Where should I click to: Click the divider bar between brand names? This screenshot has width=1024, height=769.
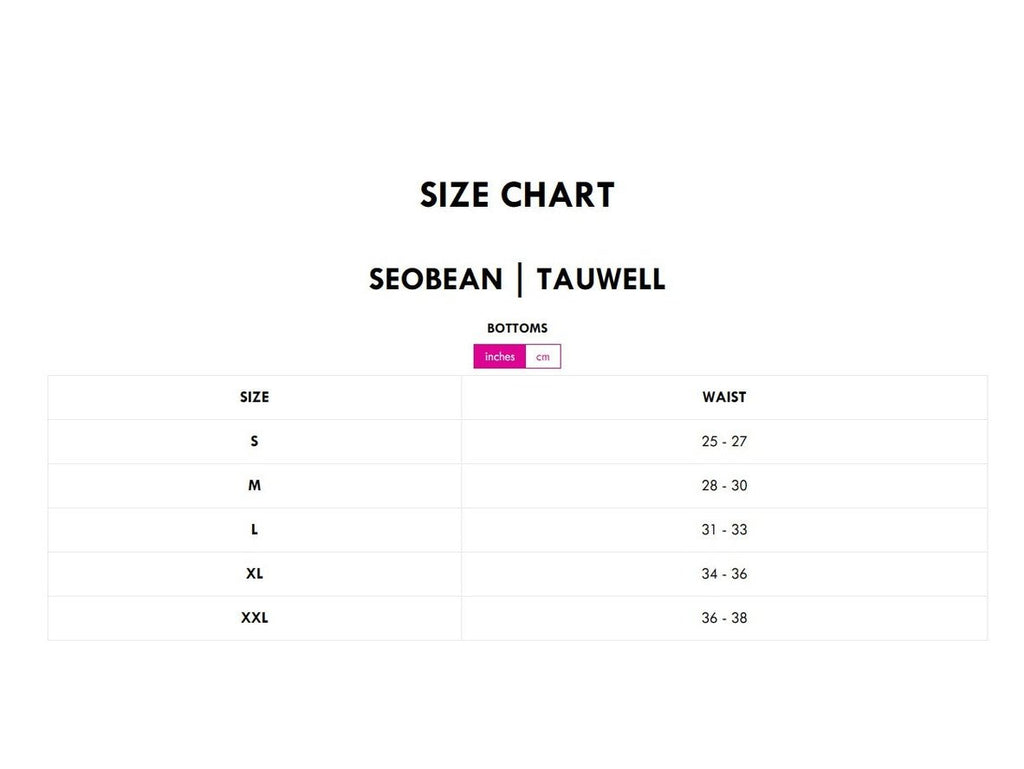coord(519,279)
